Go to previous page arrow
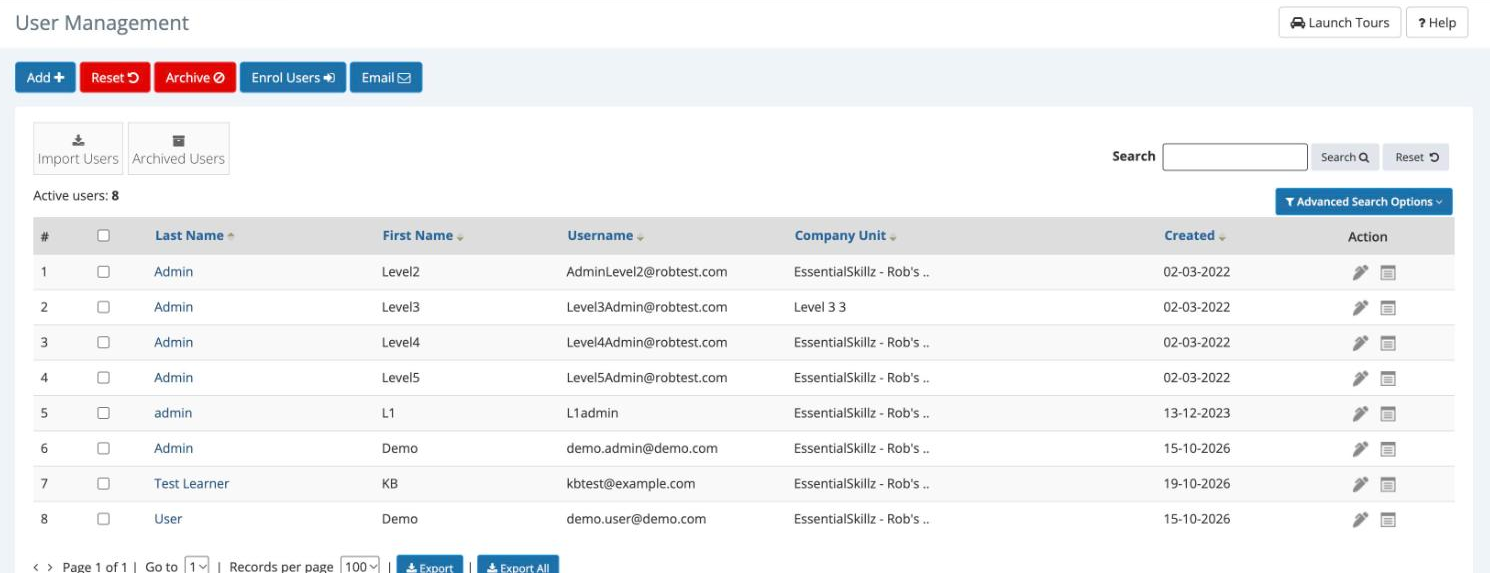Viewport: 1490px width, 573px height. point(36,567)
